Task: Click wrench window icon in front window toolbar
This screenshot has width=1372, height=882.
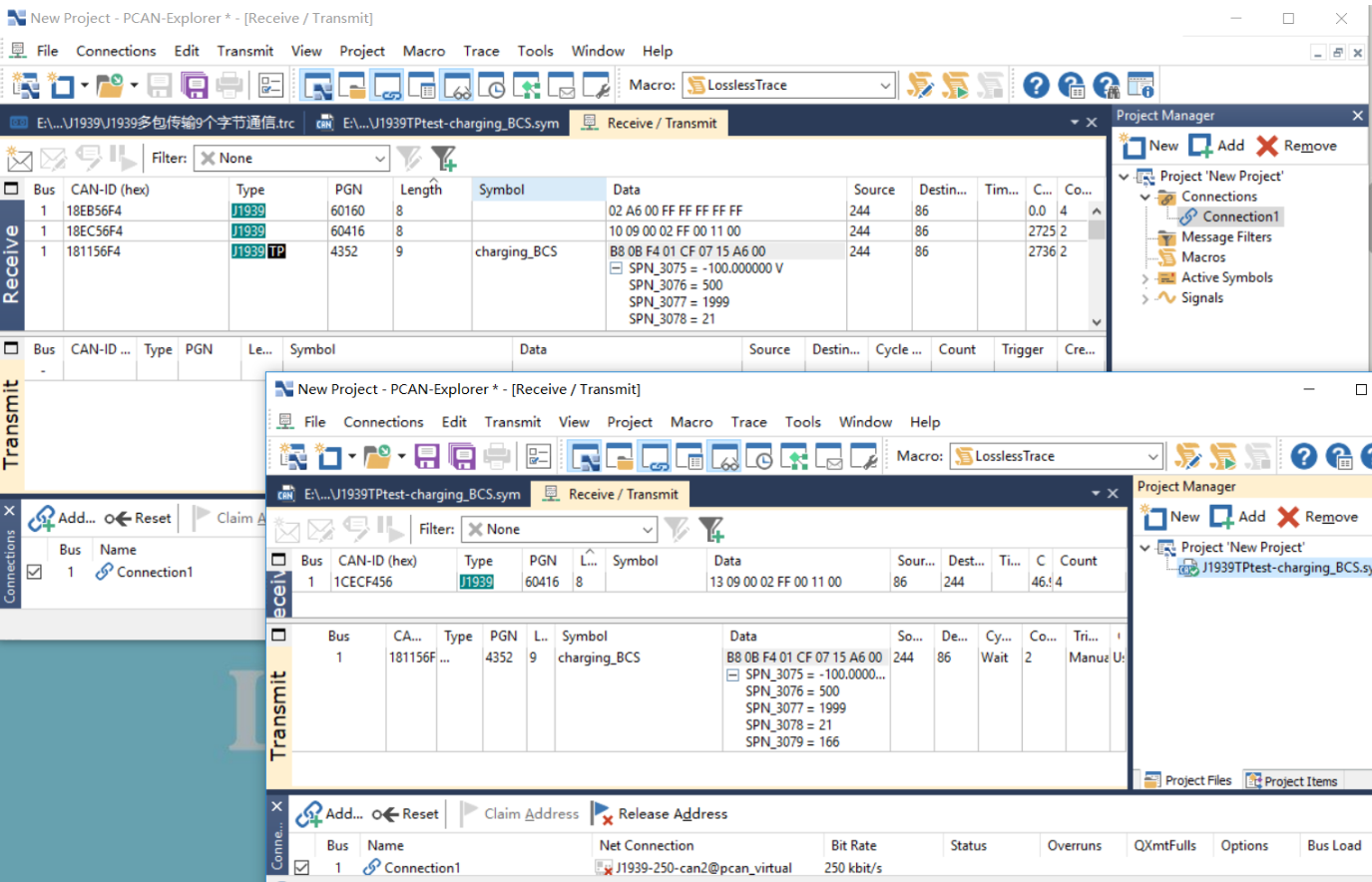Action: point(863,456)
